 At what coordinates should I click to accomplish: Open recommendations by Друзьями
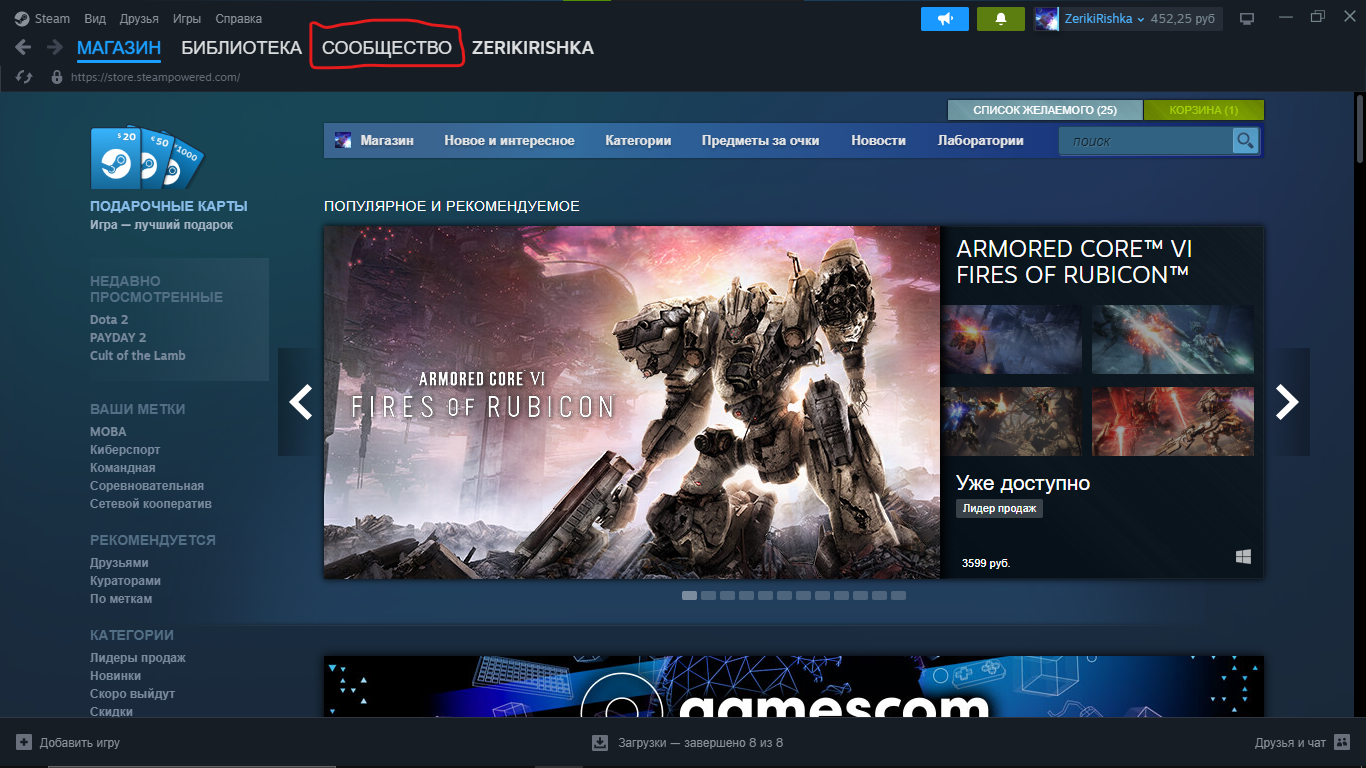119,563
